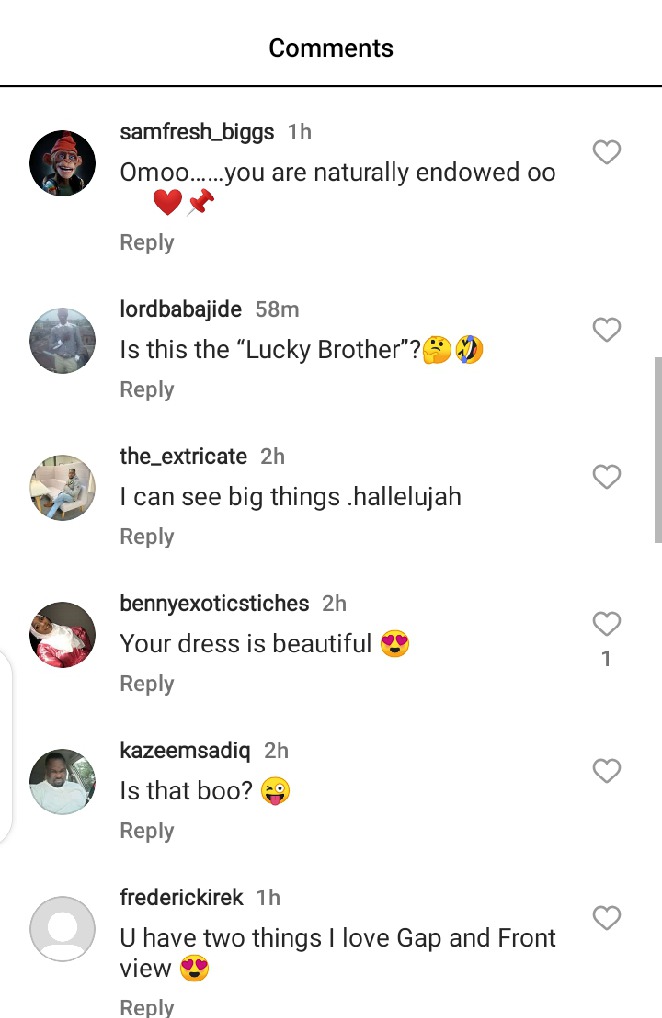
Task: Open the_extricate's profile photo
Action: point(62,487)
